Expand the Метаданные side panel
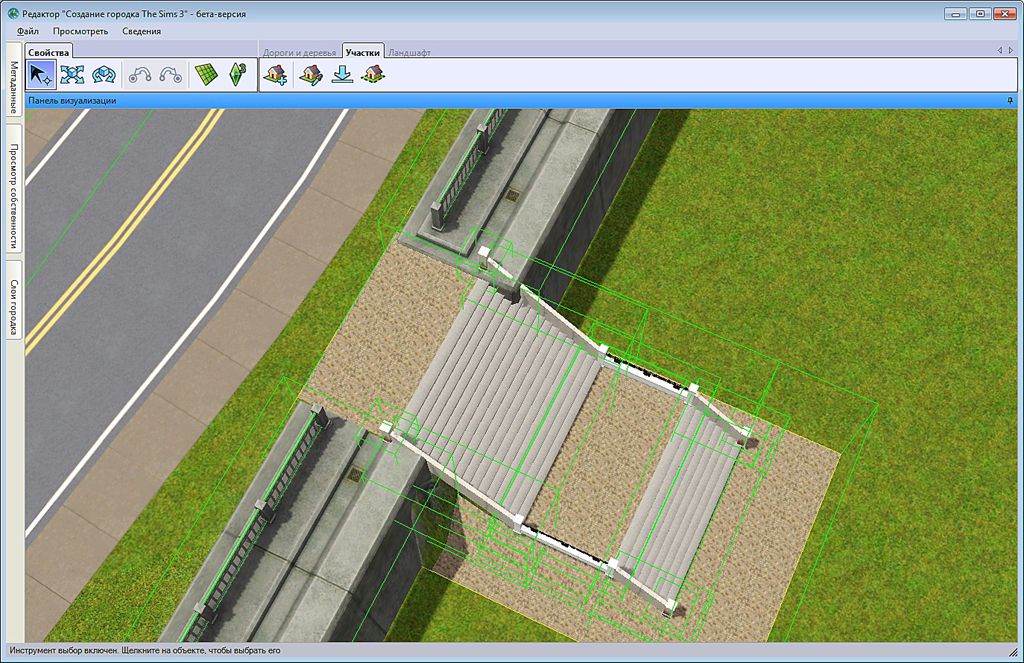 [x=14, y=87]
